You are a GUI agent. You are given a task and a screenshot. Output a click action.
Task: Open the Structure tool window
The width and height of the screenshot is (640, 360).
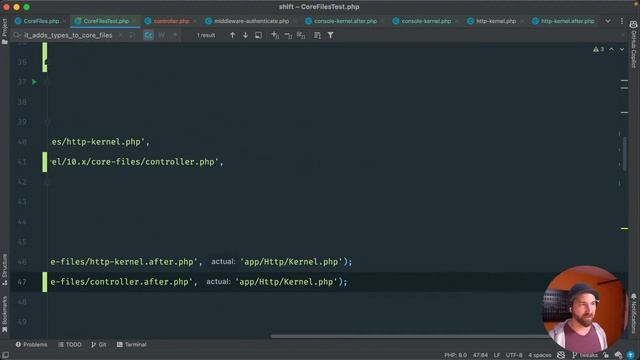(x=4, y=269)
